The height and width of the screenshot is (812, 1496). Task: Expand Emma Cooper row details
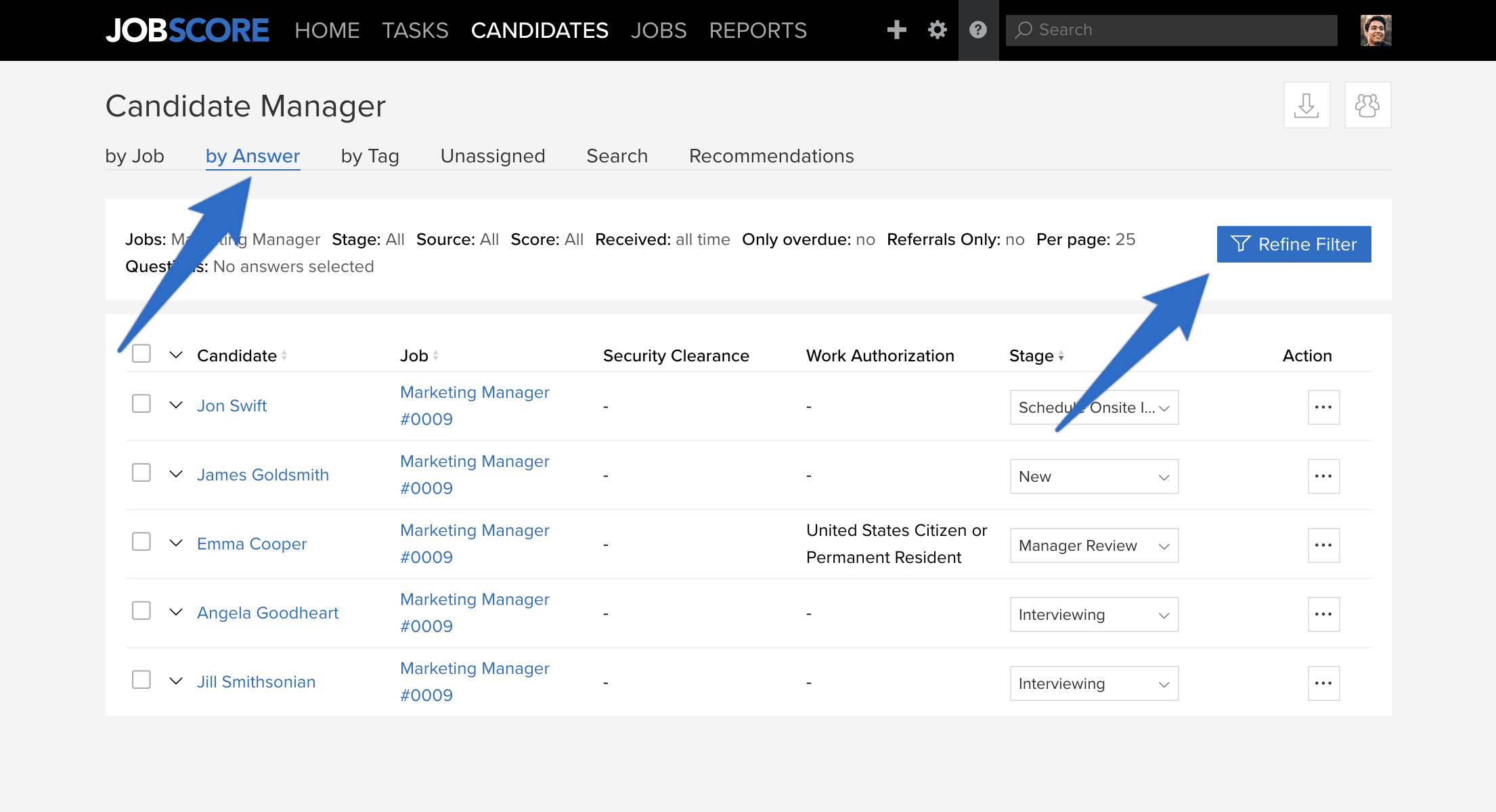point(176,543)
